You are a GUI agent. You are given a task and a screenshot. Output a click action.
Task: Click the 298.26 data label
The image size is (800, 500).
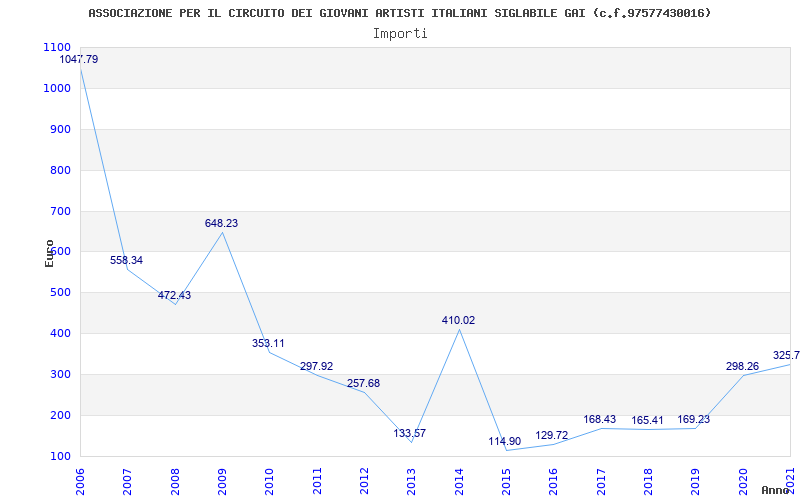[742, 366]
